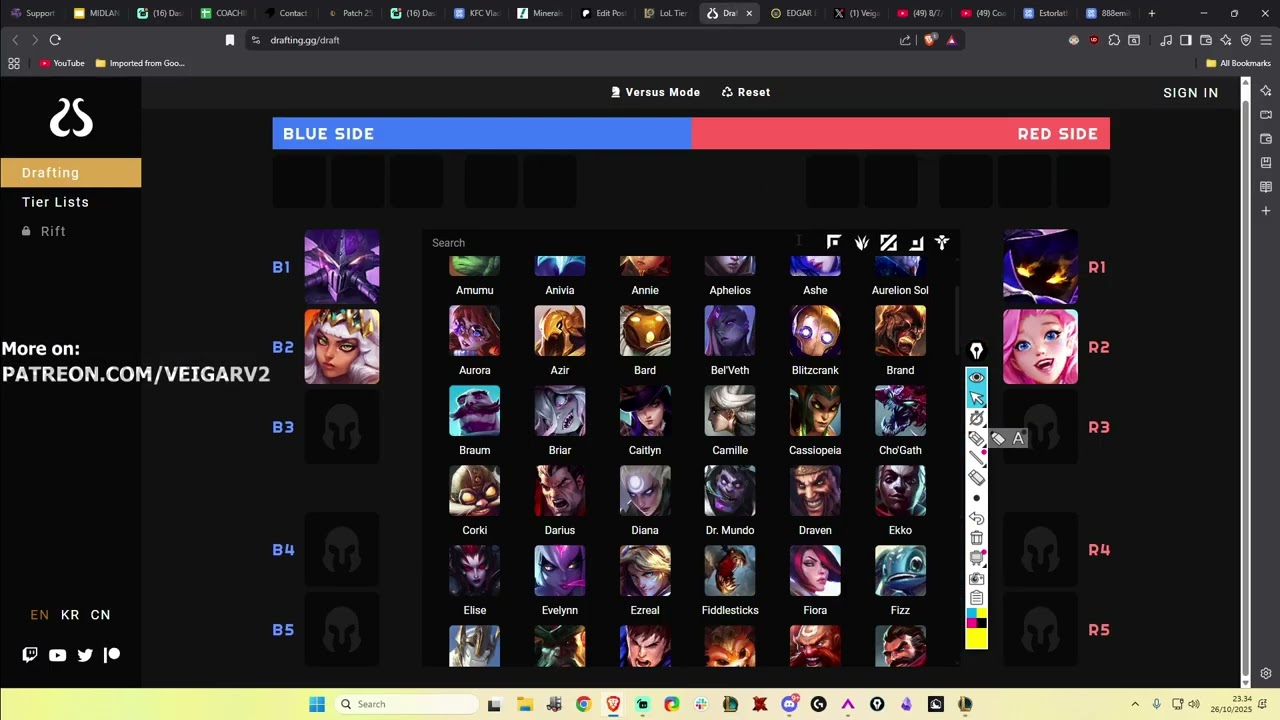Select the B3 blue pick slot
This screenshot has height=720, width=1280.
coord(342,427)
